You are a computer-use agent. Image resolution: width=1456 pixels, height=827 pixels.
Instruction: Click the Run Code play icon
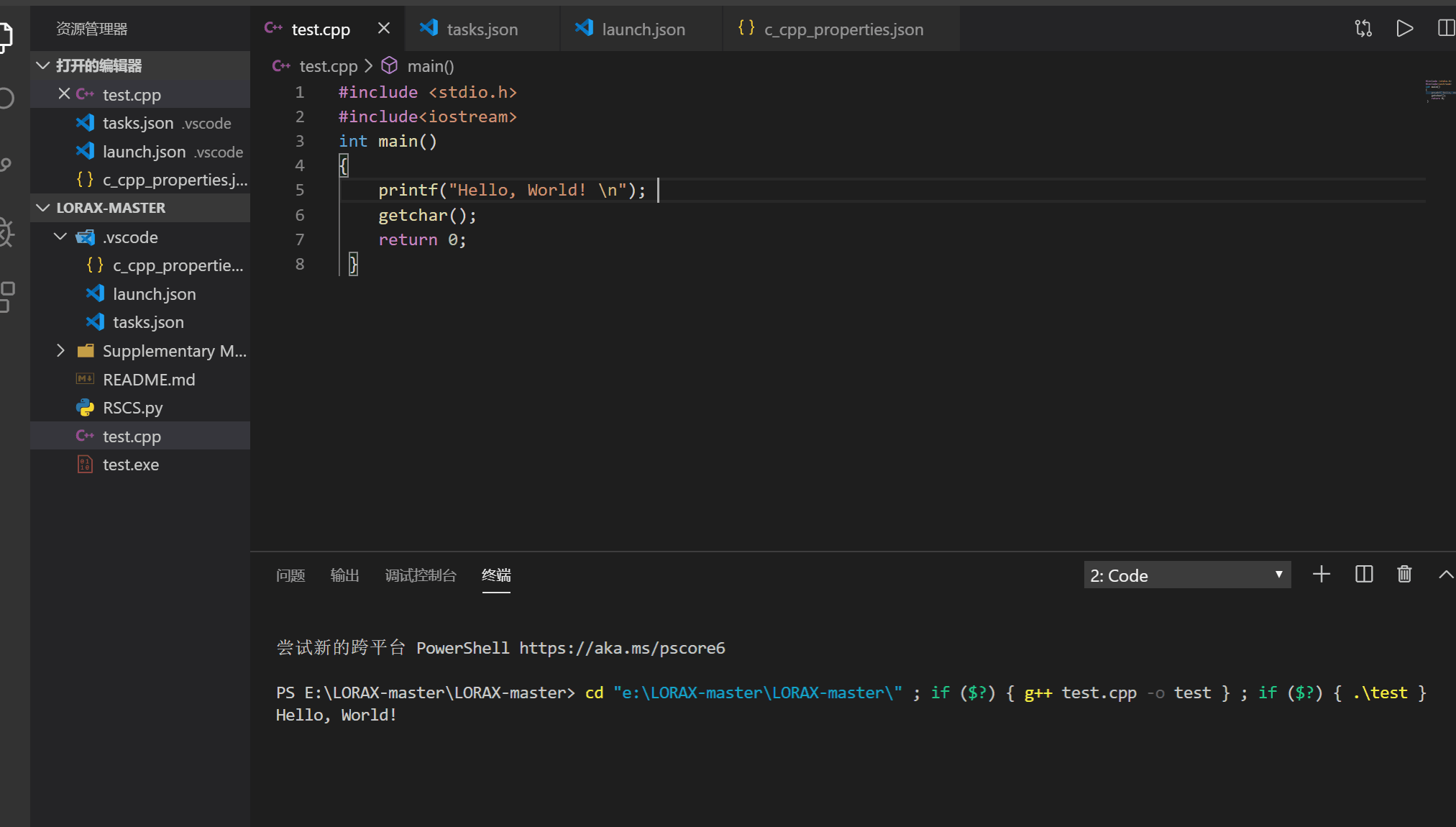point(1404,29)
